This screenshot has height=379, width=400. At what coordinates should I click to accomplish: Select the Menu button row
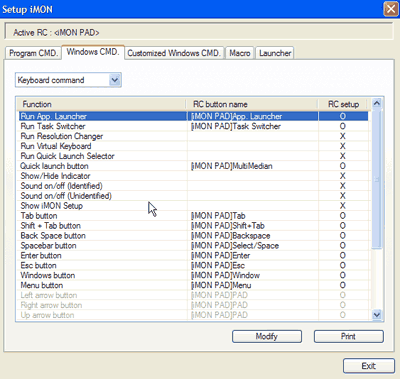(x=193, y=285)
